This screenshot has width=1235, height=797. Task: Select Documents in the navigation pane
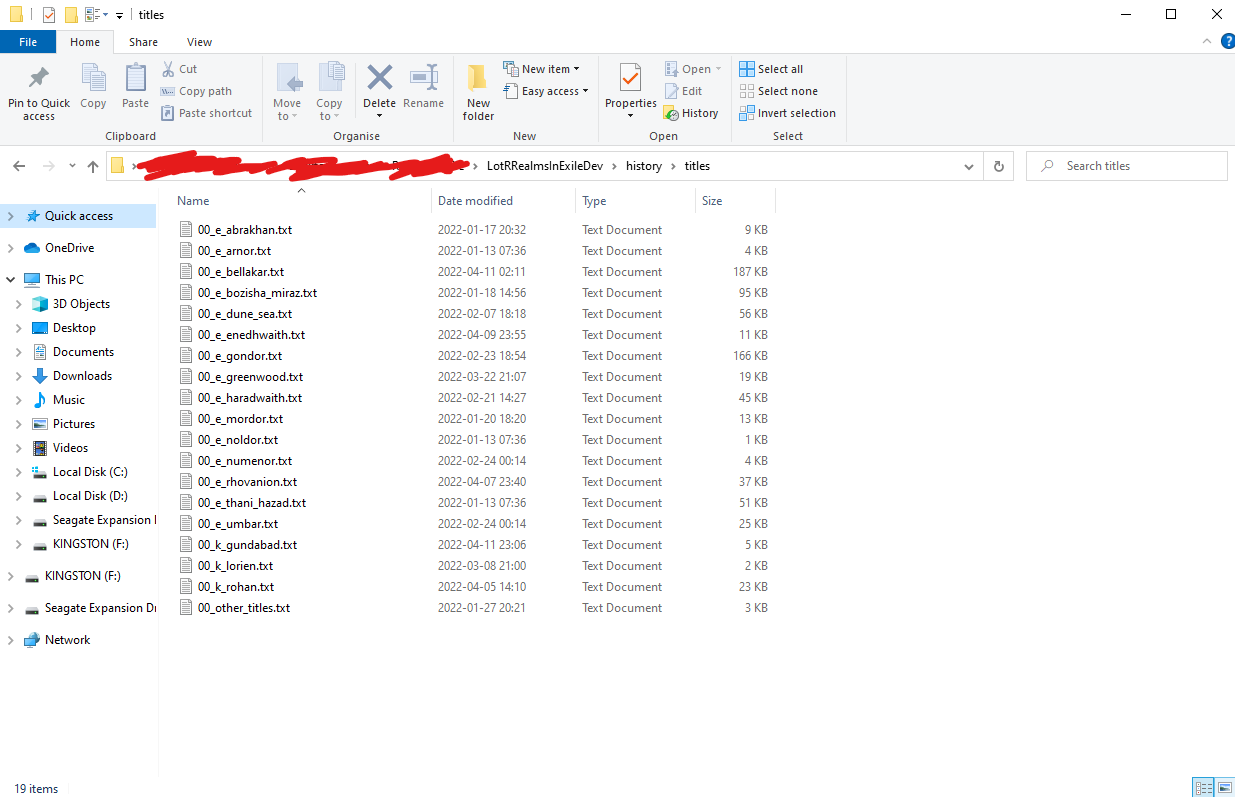point(83,352)
